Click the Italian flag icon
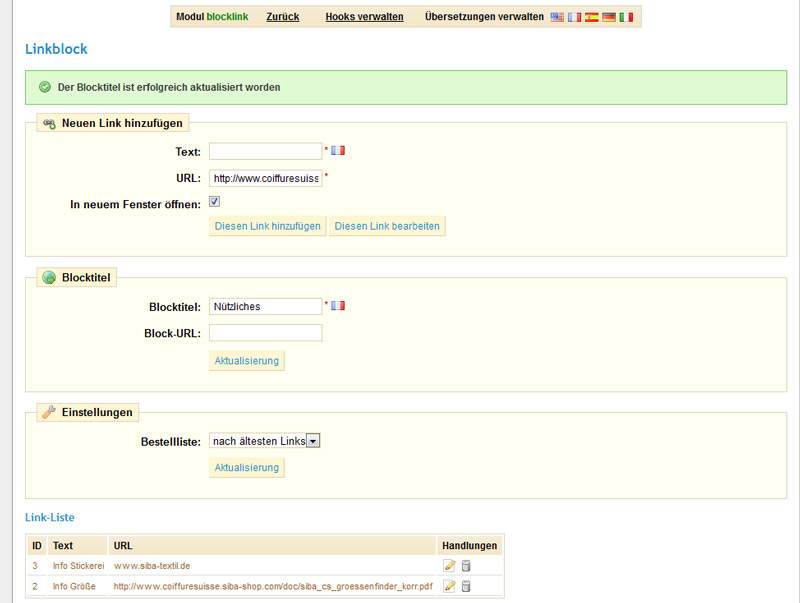This screenshot has width=800, height=603. pos(626,17)
